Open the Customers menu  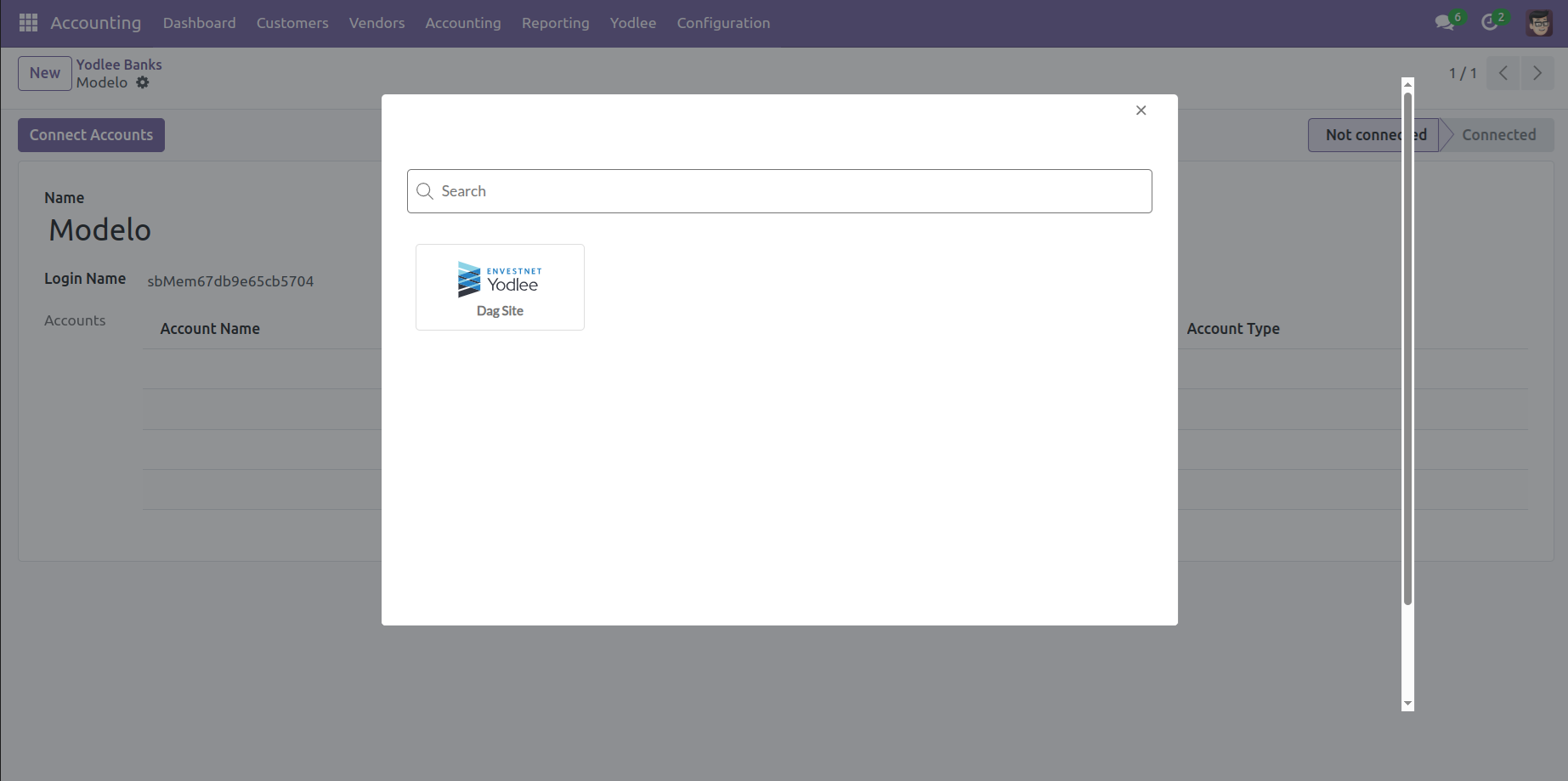pyautogui.click(x=292, y=23)
